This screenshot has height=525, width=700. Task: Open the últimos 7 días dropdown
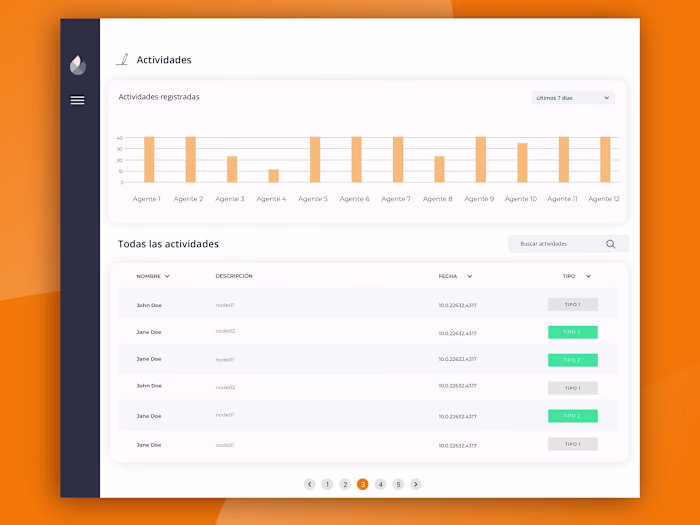click(x=573, y=98)
